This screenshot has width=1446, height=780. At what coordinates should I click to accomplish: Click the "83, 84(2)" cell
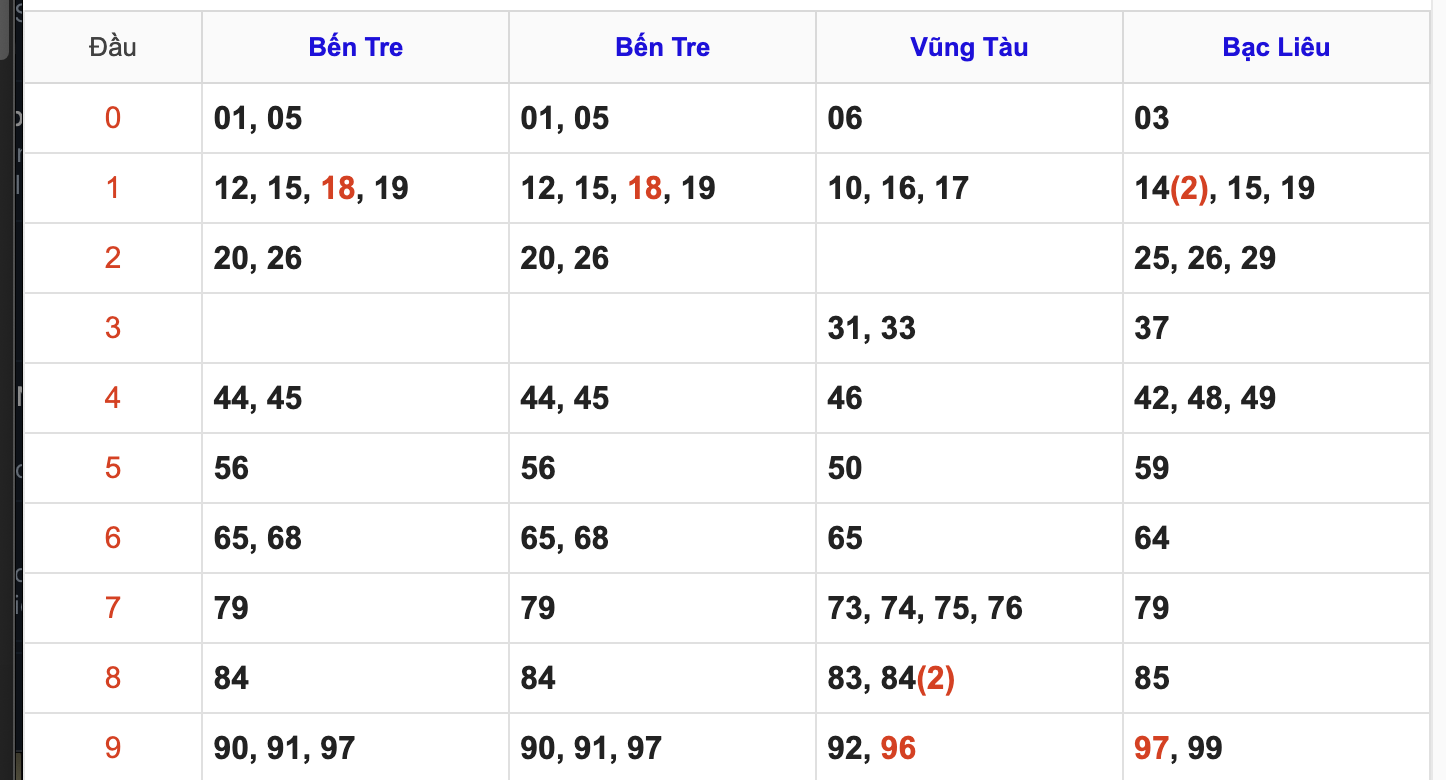[891, 678]
